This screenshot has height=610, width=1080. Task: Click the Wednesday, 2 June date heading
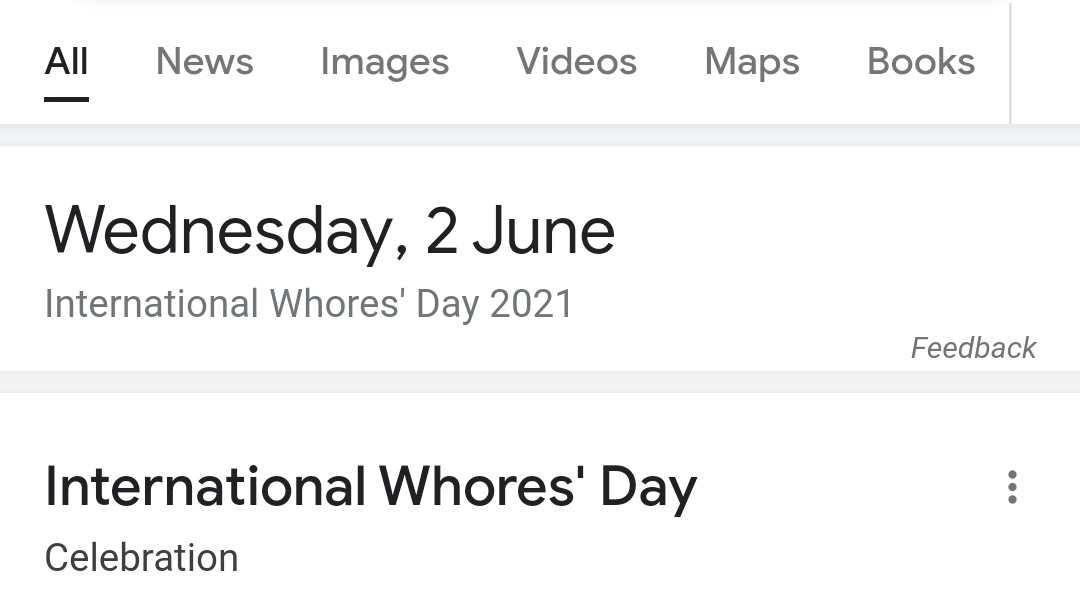(330, 231)
